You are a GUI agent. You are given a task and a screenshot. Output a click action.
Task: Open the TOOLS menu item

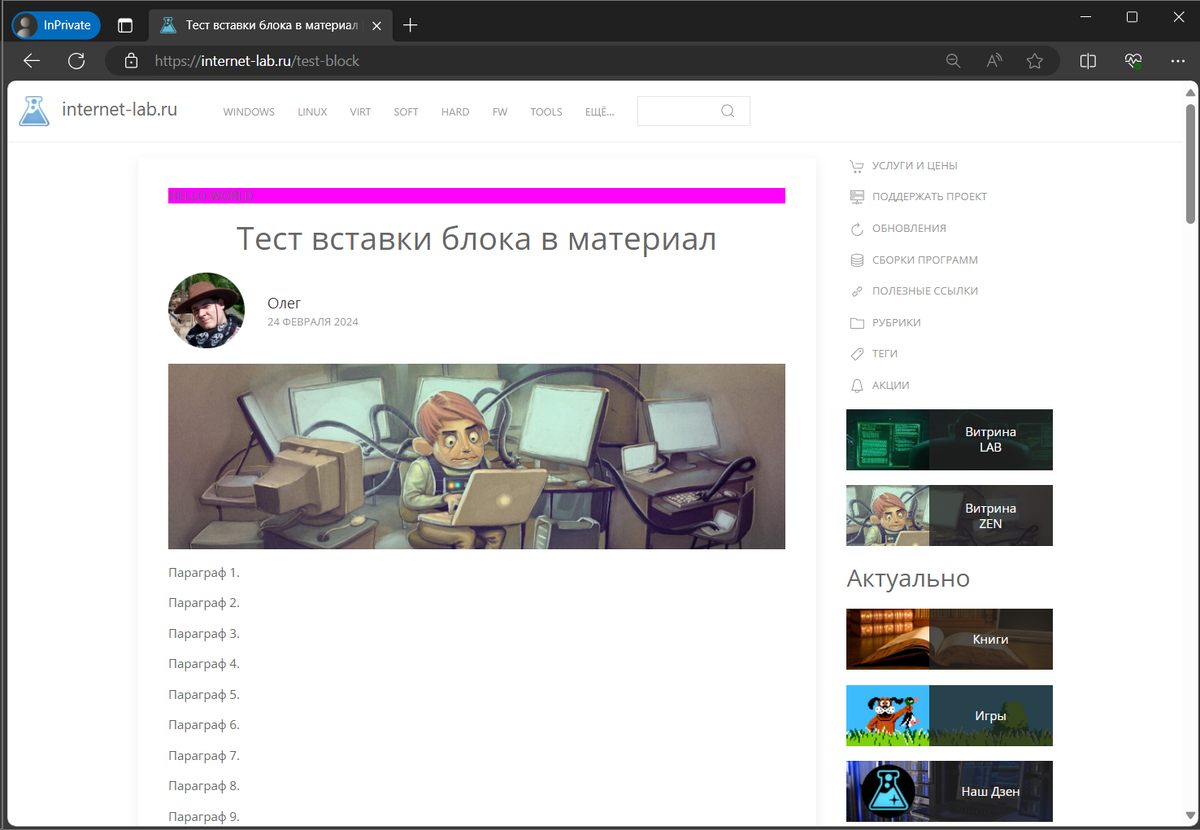coord(546,112)
